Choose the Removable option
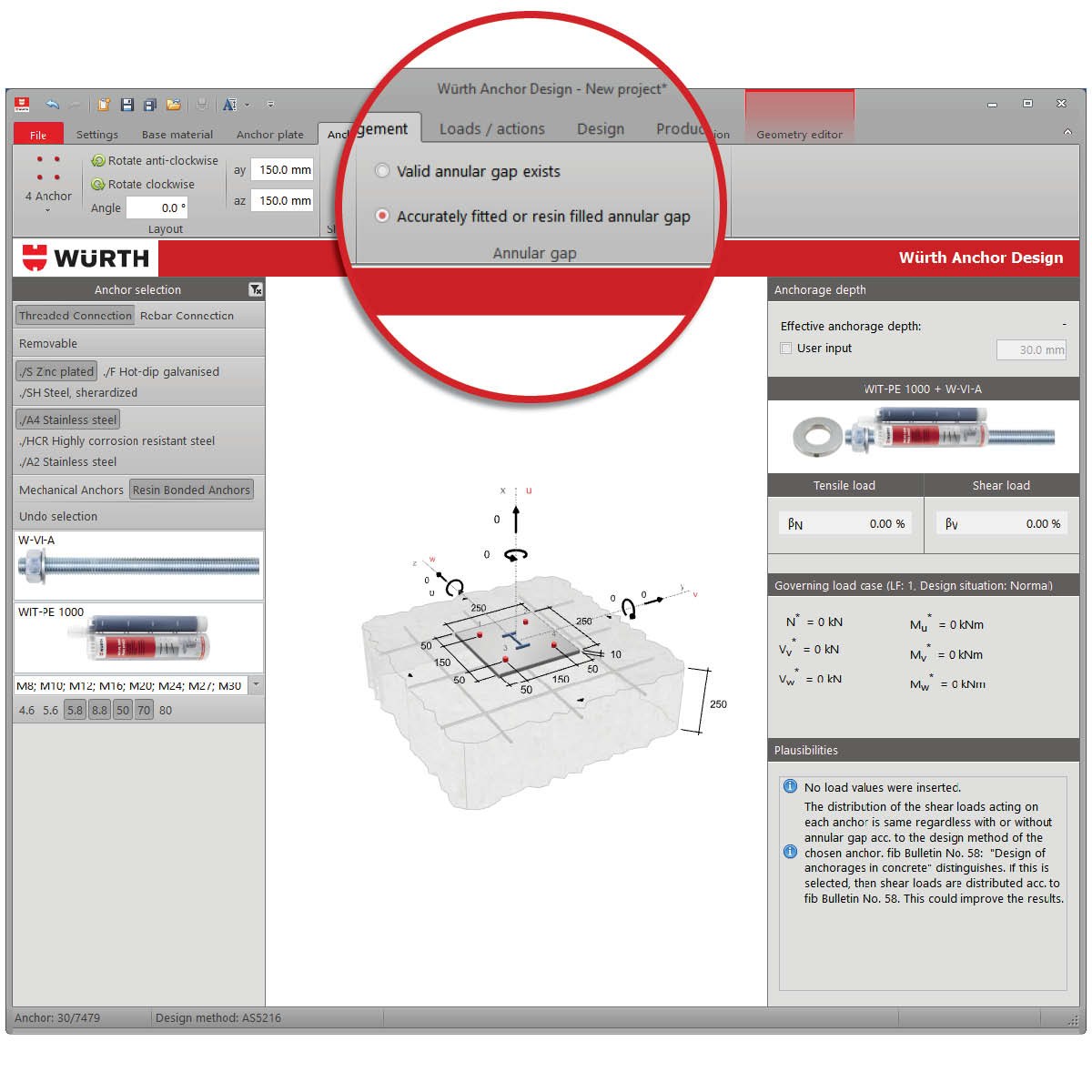Viewport: 1092px width, 1092px height. point(48,344)
